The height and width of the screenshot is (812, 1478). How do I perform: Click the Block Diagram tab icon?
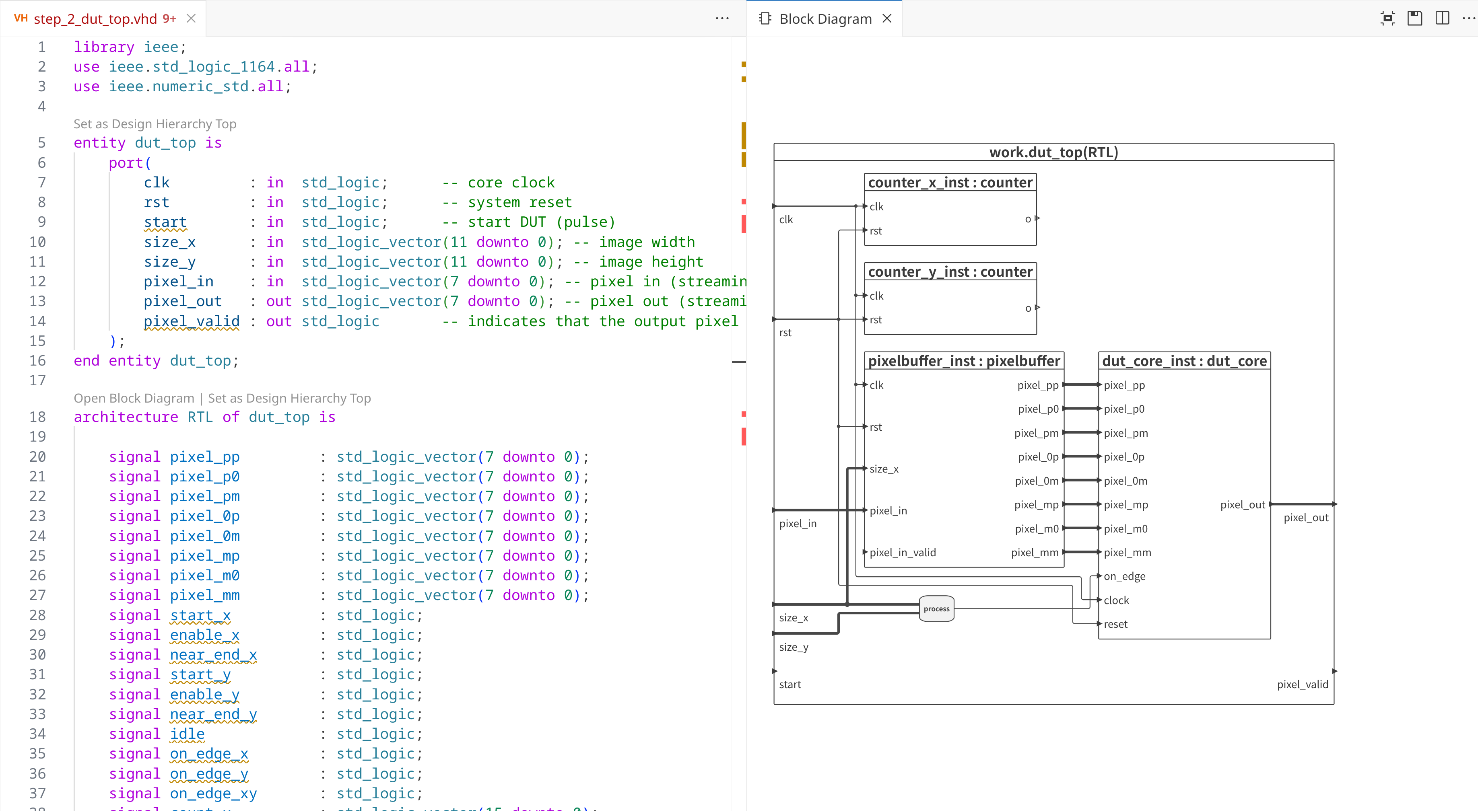click(765, 19)
